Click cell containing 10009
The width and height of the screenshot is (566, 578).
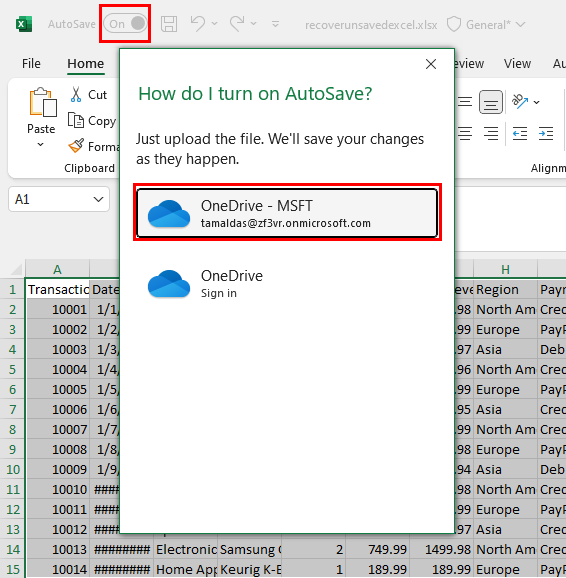(x=58, y=469)
